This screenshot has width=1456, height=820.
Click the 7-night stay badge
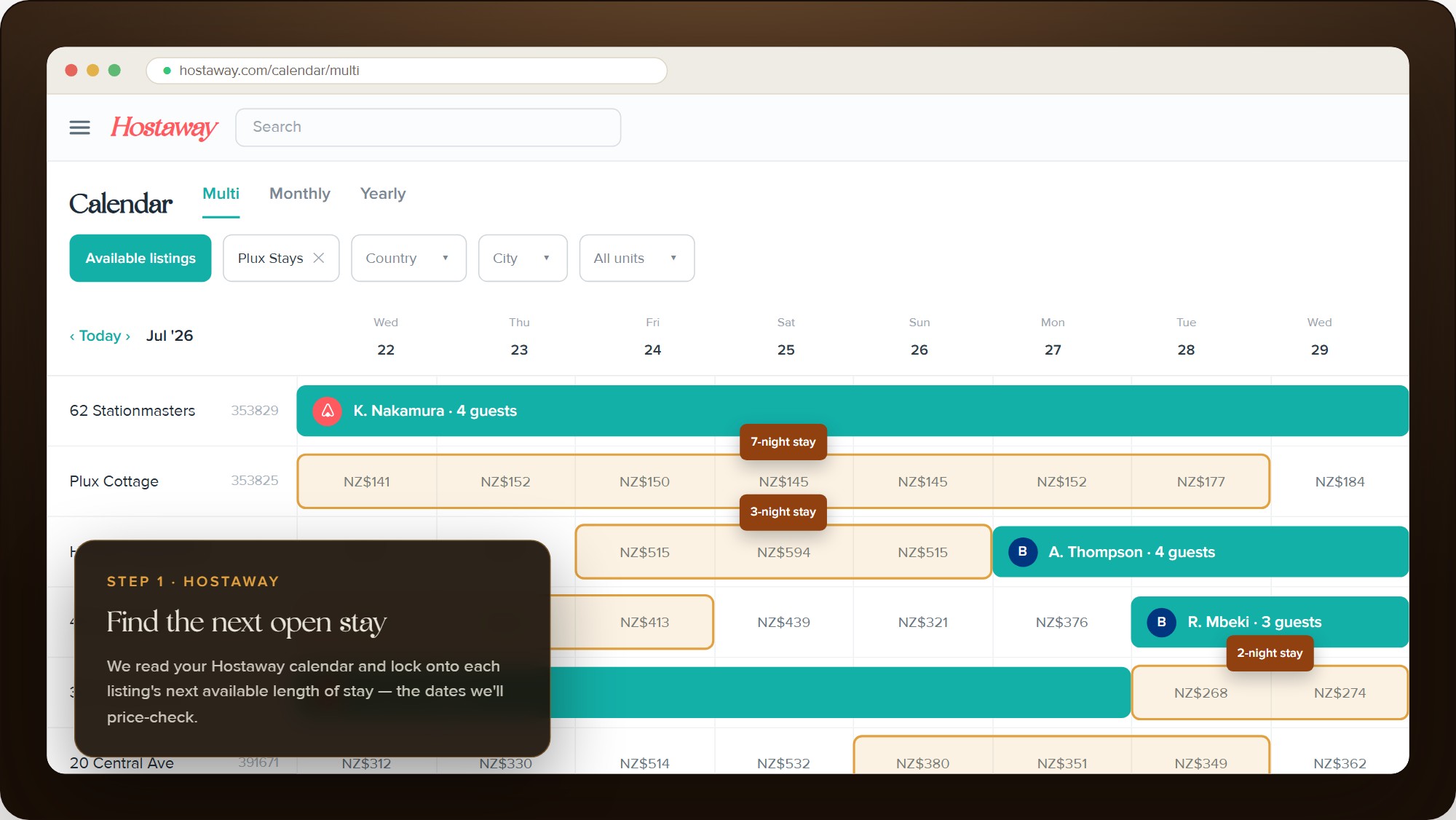[783, 442]
